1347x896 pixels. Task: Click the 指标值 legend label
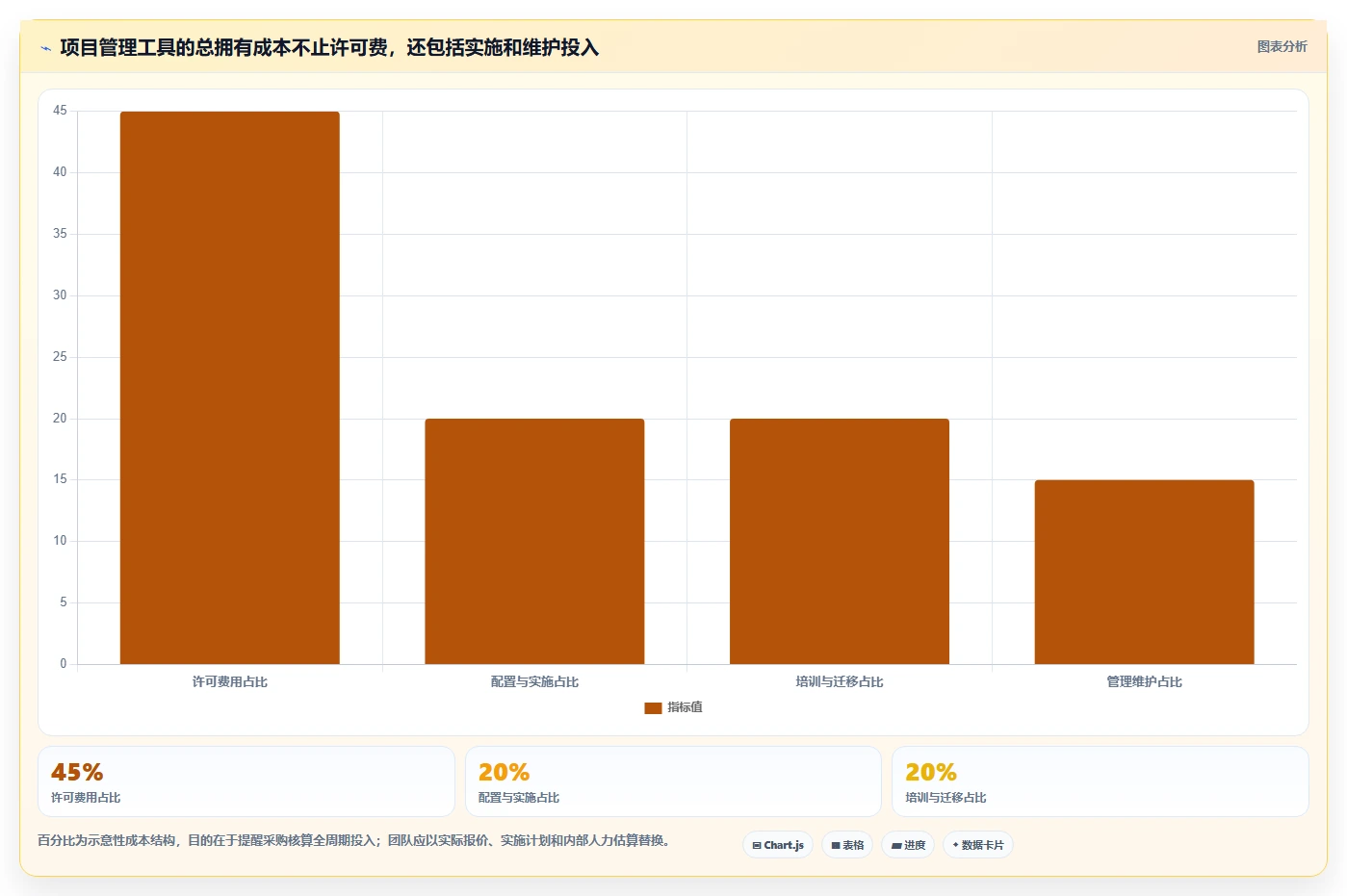tap(685, 707)
